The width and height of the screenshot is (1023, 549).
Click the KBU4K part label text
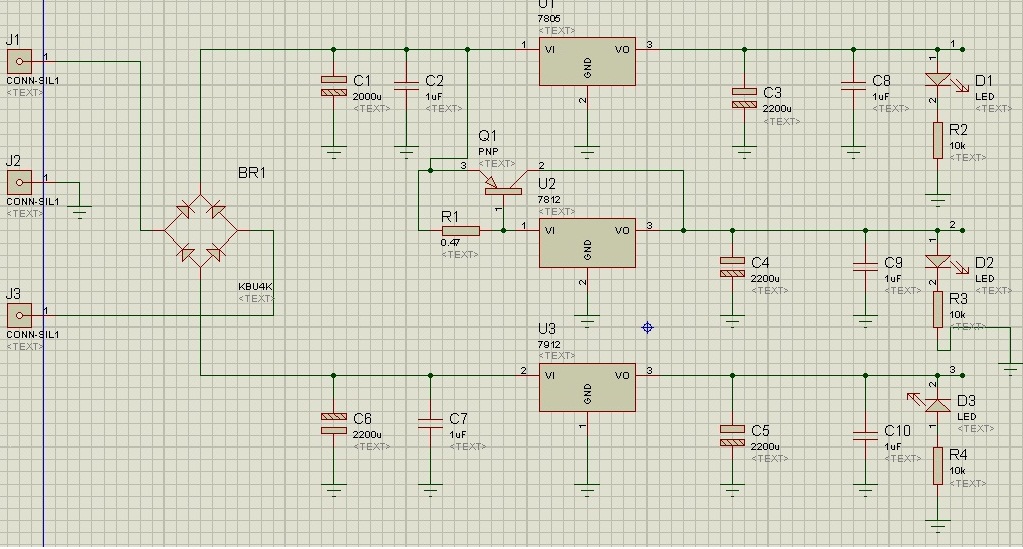(255, 286)
